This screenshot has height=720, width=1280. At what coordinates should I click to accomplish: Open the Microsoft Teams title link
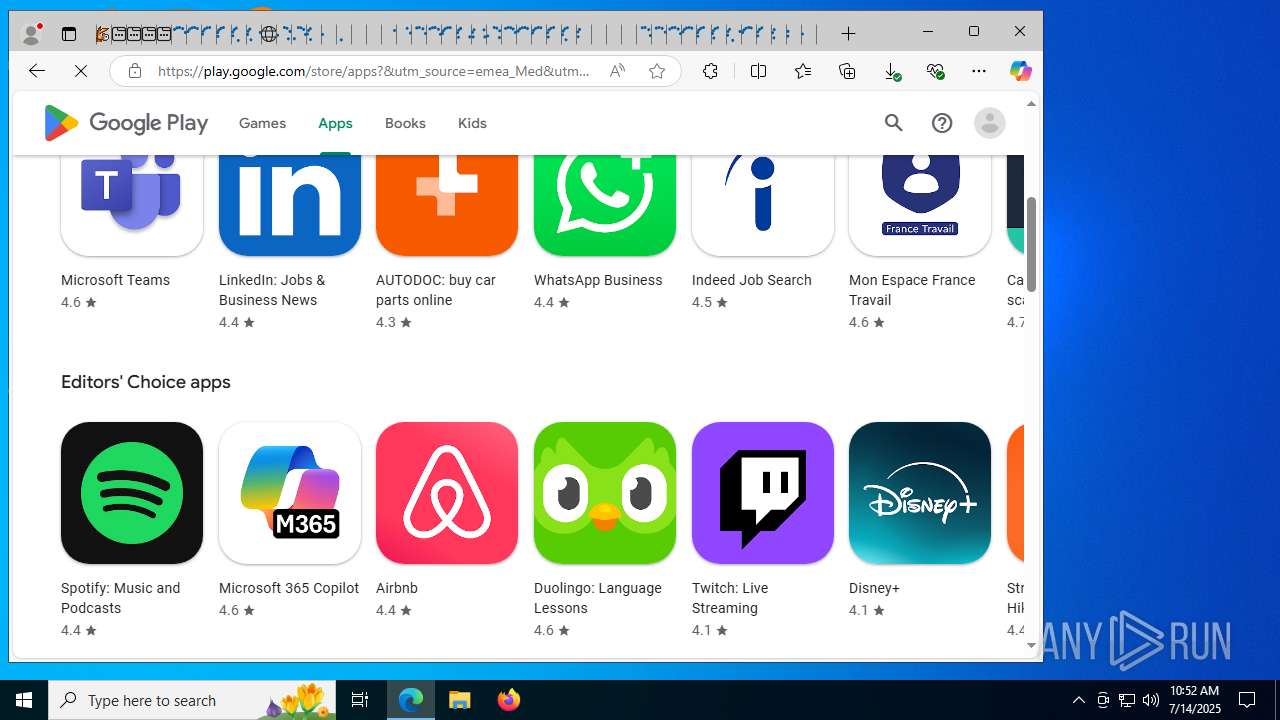[115, 280]
